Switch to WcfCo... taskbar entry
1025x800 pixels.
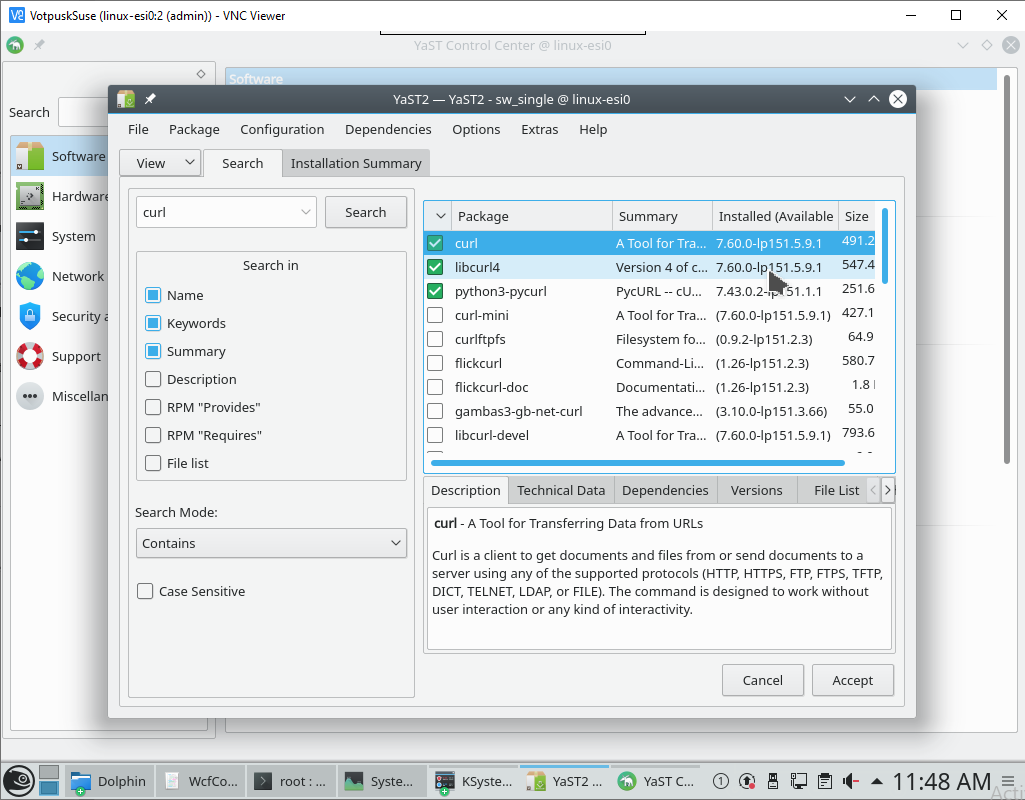201,781
